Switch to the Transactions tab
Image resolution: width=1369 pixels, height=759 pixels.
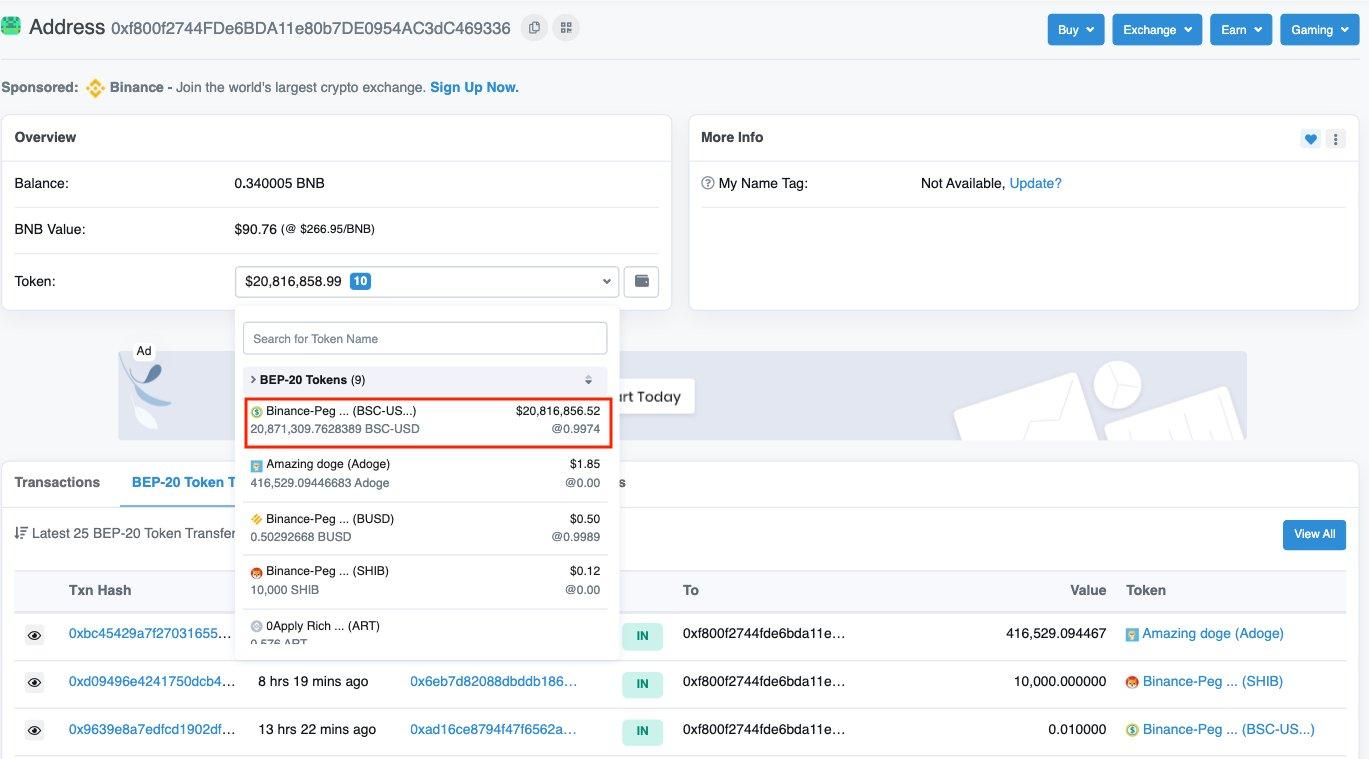pos(57,482)
